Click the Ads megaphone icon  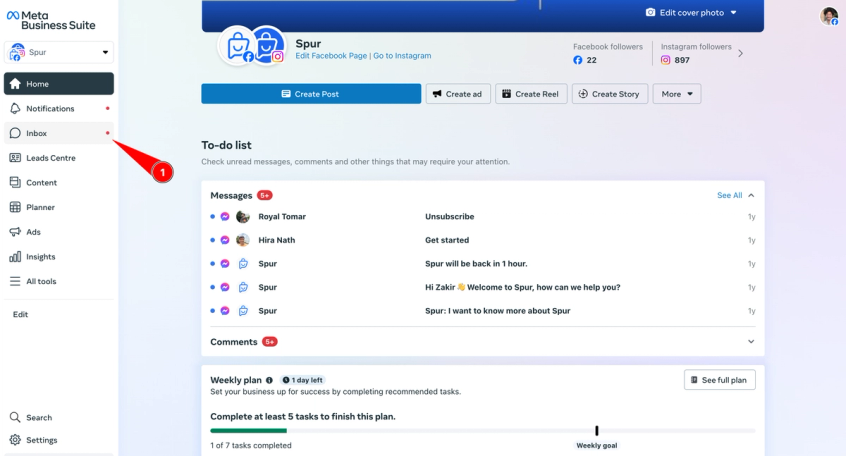15,232
